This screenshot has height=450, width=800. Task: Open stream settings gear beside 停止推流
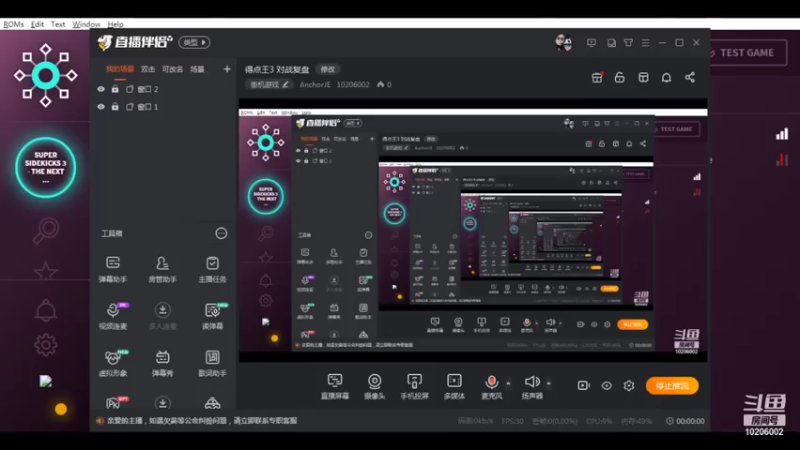point(629,386)
